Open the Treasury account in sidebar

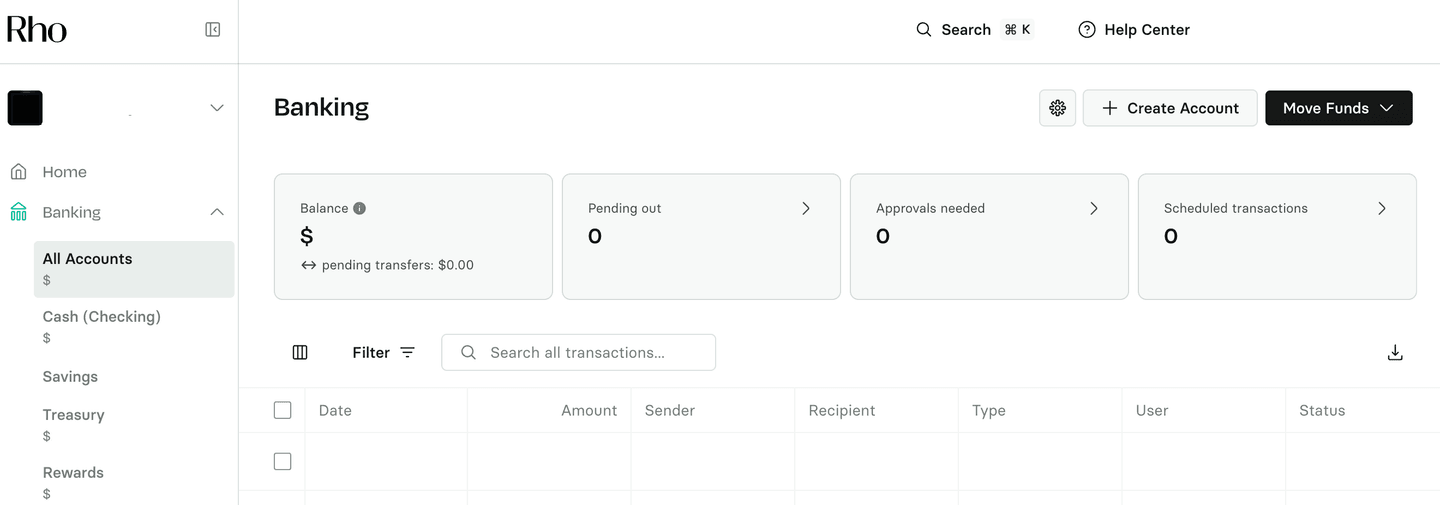pyautogui.click(x=74, y=415)
